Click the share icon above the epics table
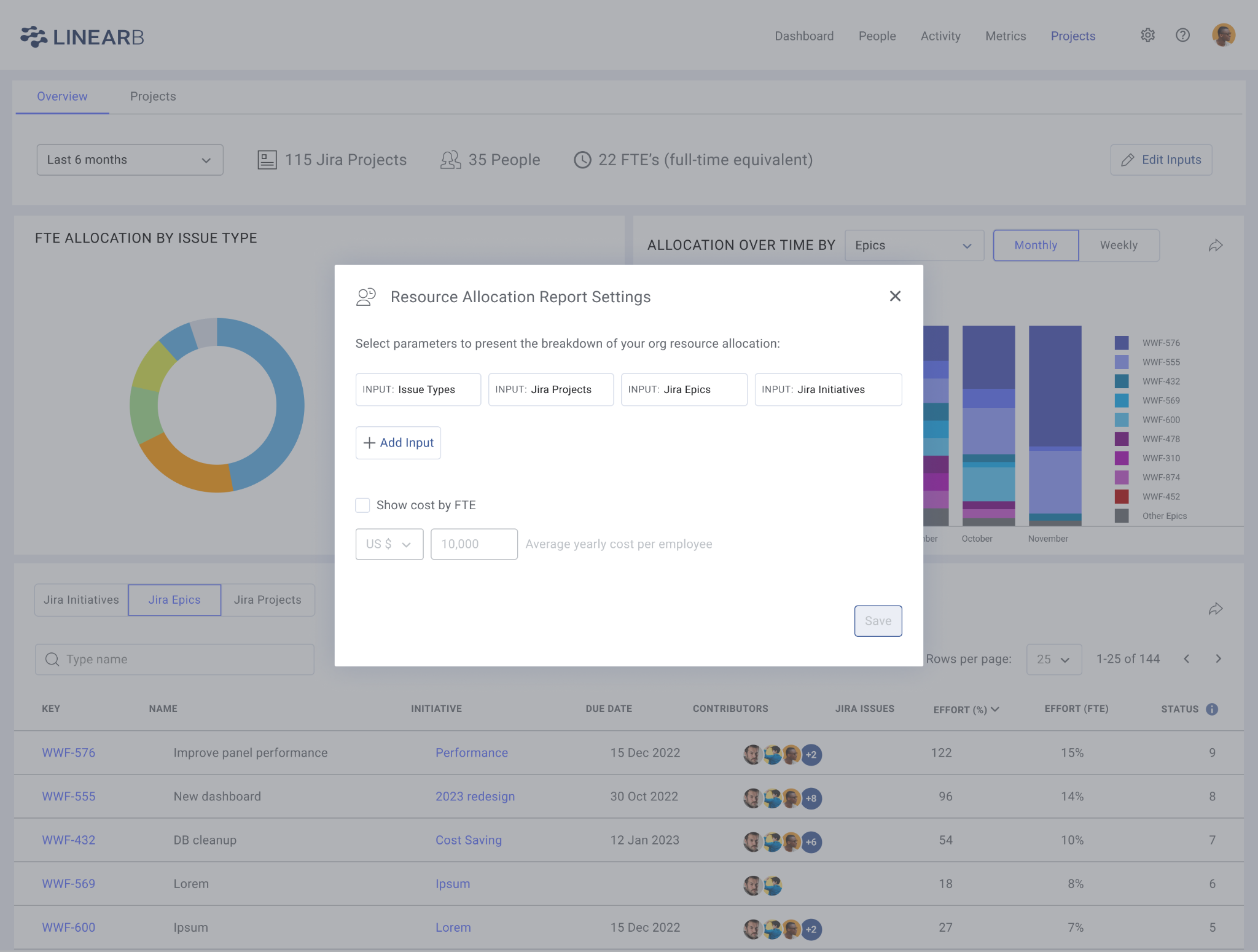The image size is (1258, 952). [x=1216, y=609]
